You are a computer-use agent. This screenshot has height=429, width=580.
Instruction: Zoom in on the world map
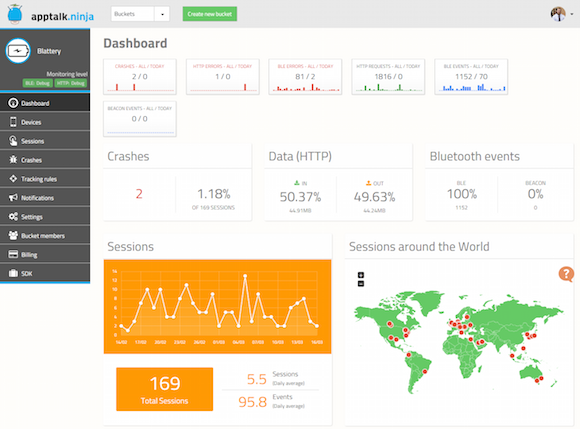point(361,275)
